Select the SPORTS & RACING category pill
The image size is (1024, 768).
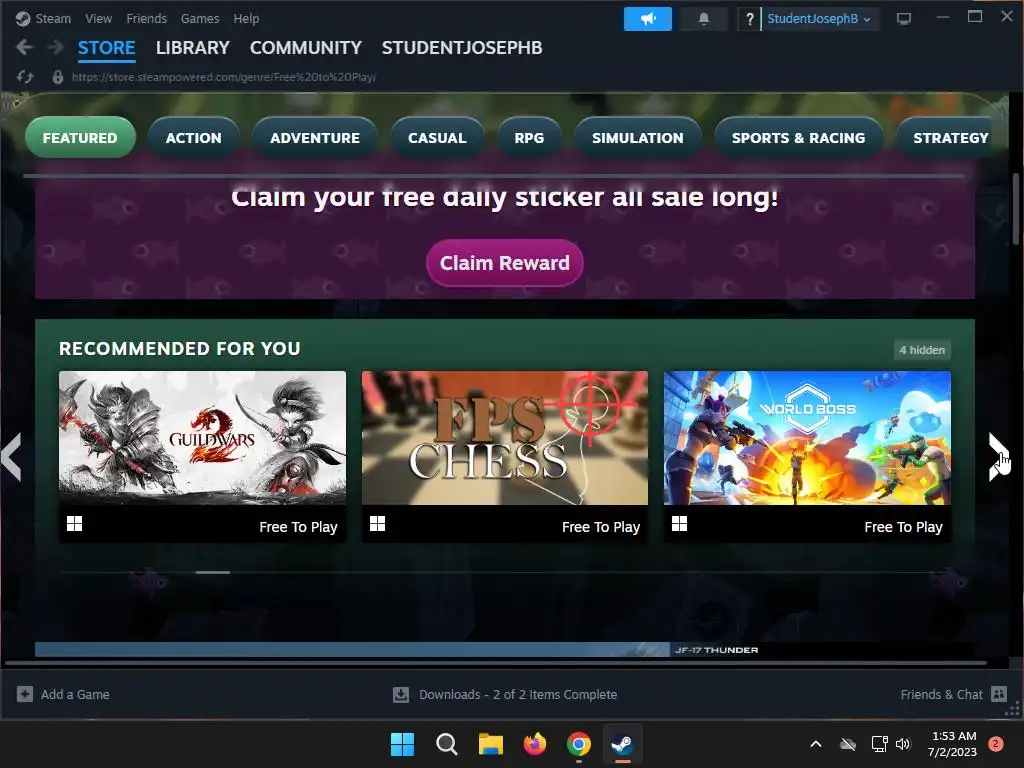coord(798,137)
